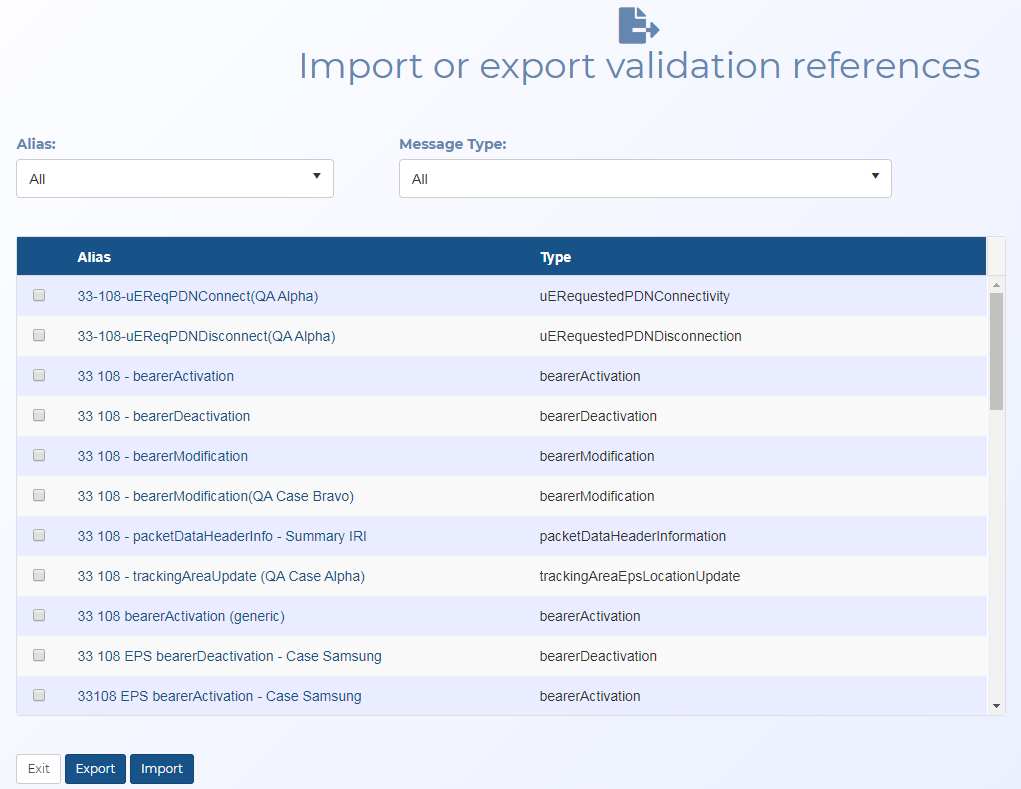This screenshot has height=789, width=1021.
Task: Check the trackingAreaUpdate (QA Case Alpha) row
Action: pyautogui.click(x=39, y=576)
